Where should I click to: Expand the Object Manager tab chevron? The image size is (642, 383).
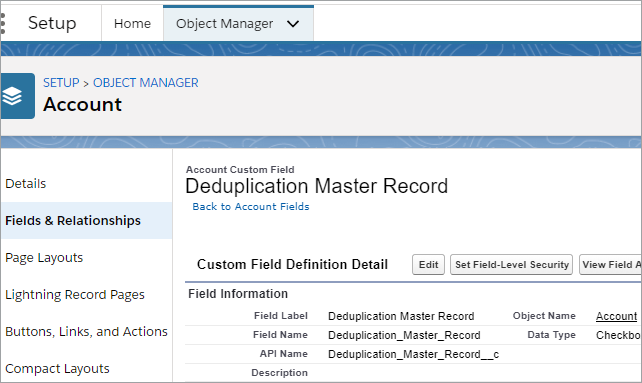pyautogui.click(x=293, y=24)
